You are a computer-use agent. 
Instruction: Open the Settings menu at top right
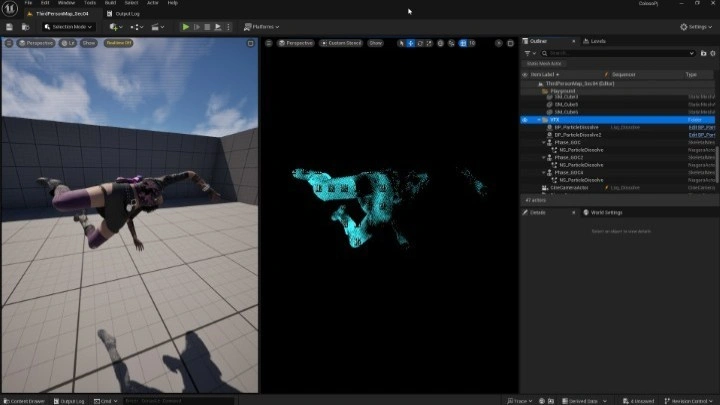[697, 27]
